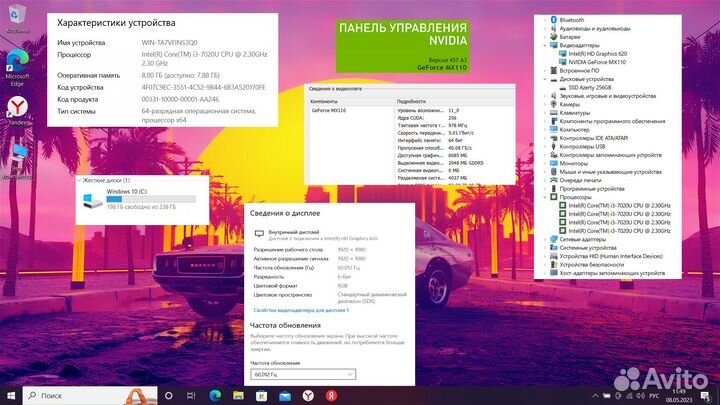
Task: Click the Подробности column header
Action: tap(411, 101)
